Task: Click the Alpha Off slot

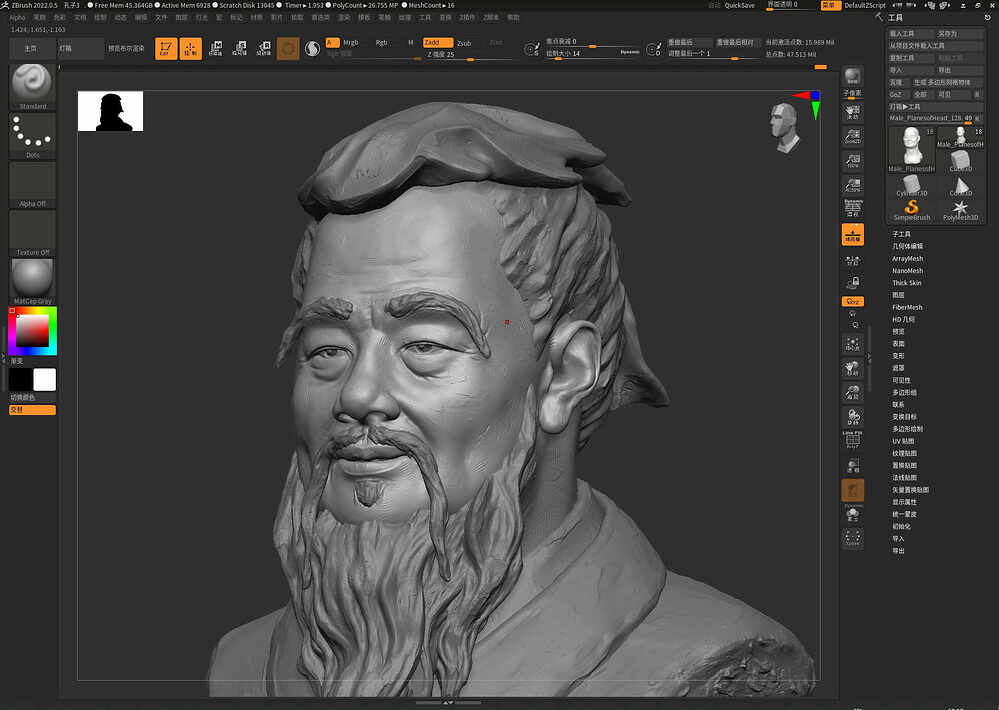Action: pyautogui.click(x=32, y=185)
